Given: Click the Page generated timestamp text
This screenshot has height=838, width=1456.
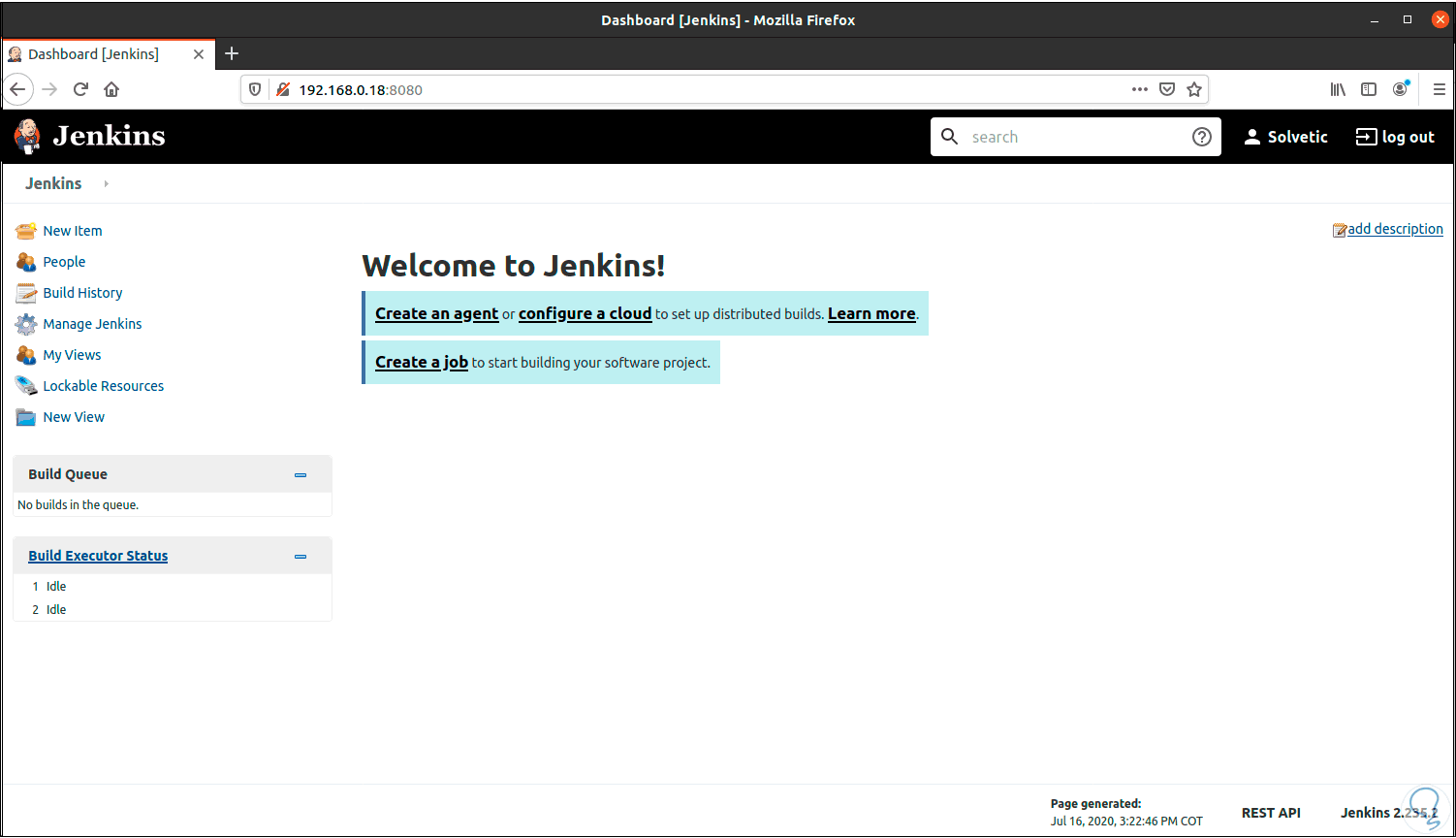Looking at the screenshot, I should click(x=1126, y=813).
